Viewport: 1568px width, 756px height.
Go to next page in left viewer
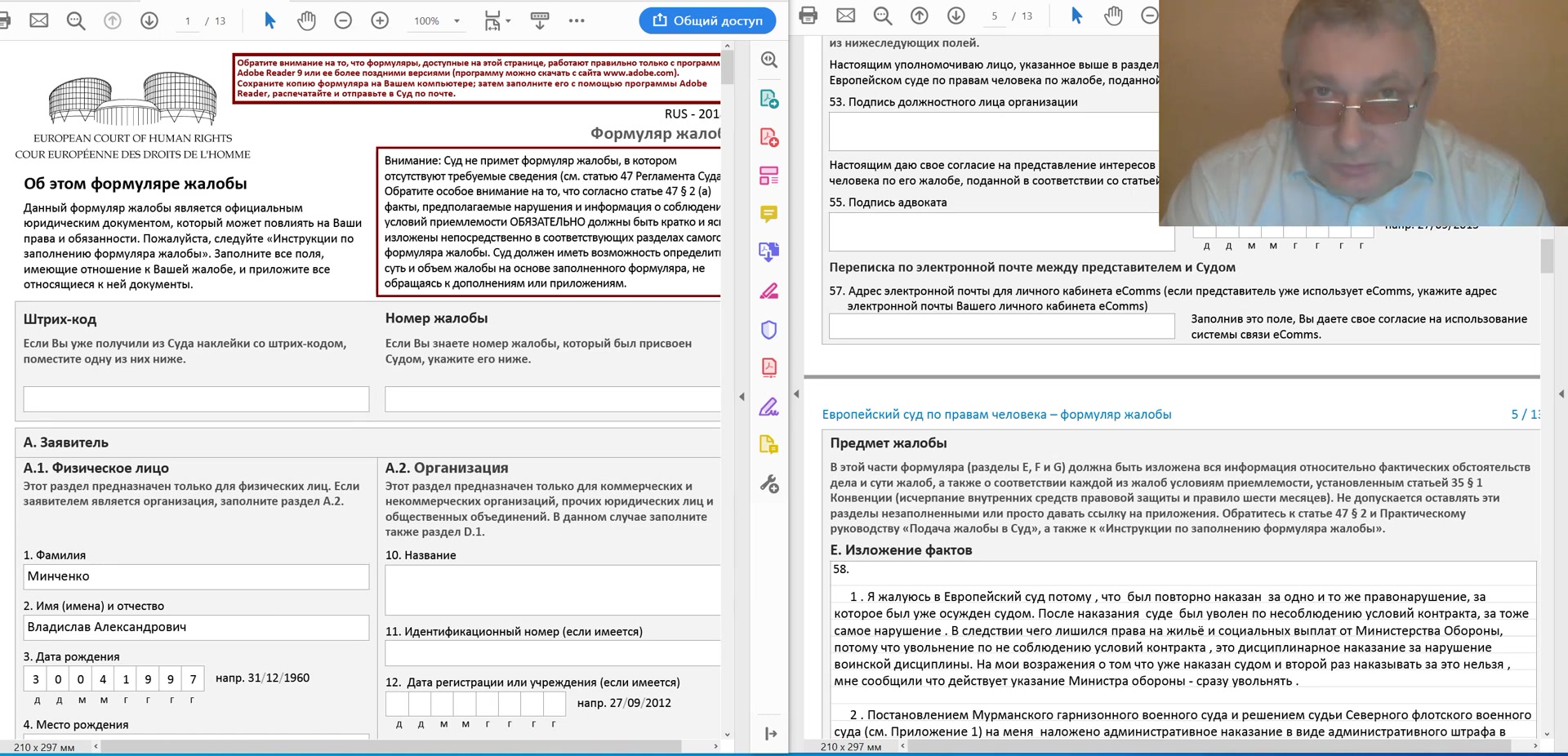[x=149, y=20]
